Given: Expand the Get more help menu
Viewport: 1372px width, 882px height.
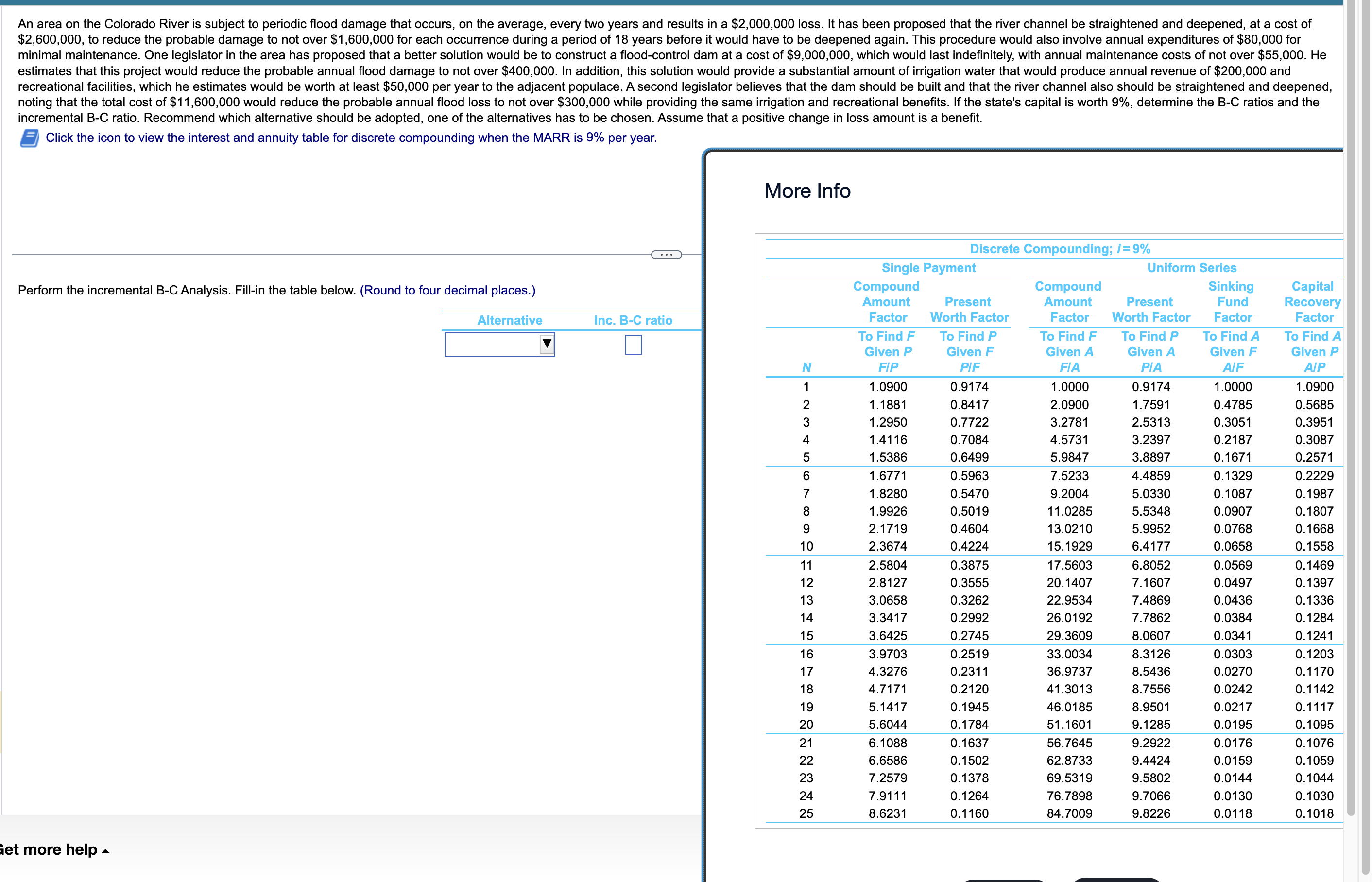Looking at the screenshot, I should coord(52,849).
